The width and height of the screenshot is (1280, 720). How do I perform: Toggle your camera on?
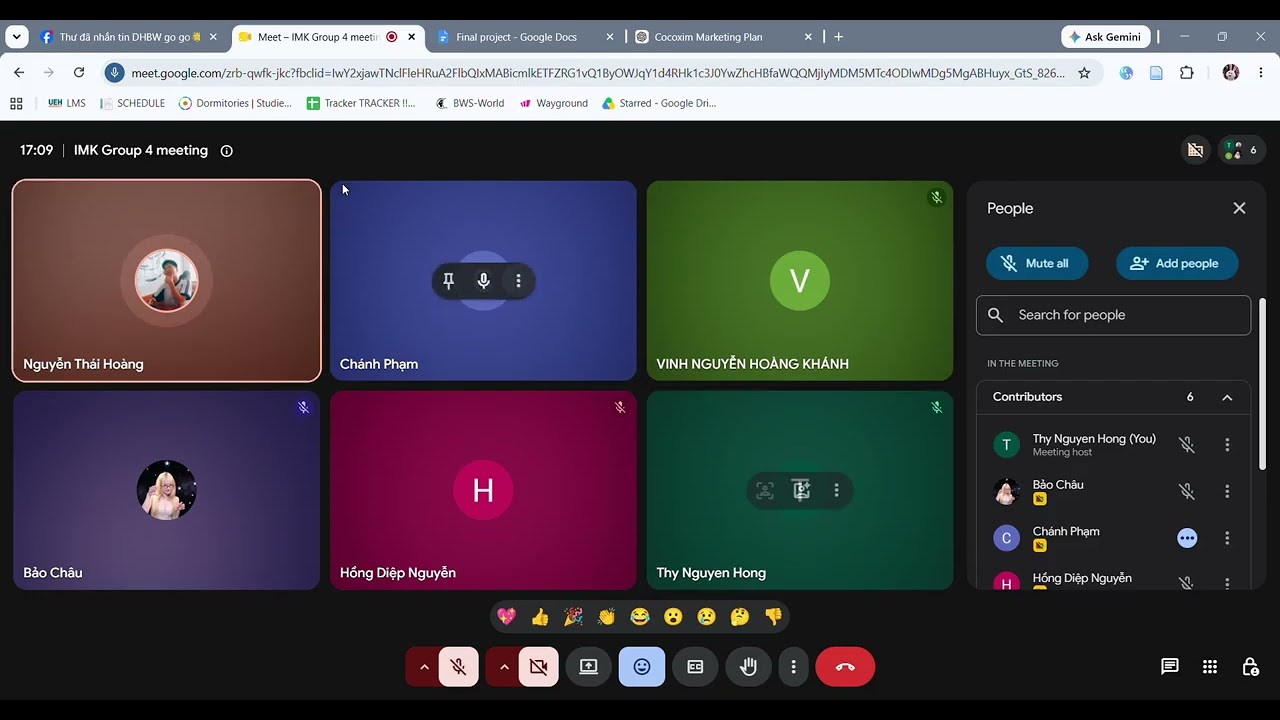click(x=539, y=667)
